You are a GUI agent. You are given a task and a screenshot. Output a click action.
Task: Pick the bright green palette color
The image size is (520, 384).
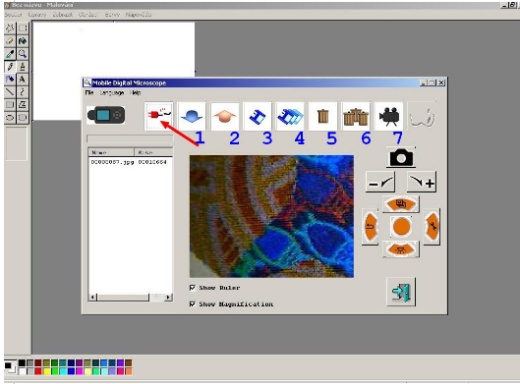(55, 371)
